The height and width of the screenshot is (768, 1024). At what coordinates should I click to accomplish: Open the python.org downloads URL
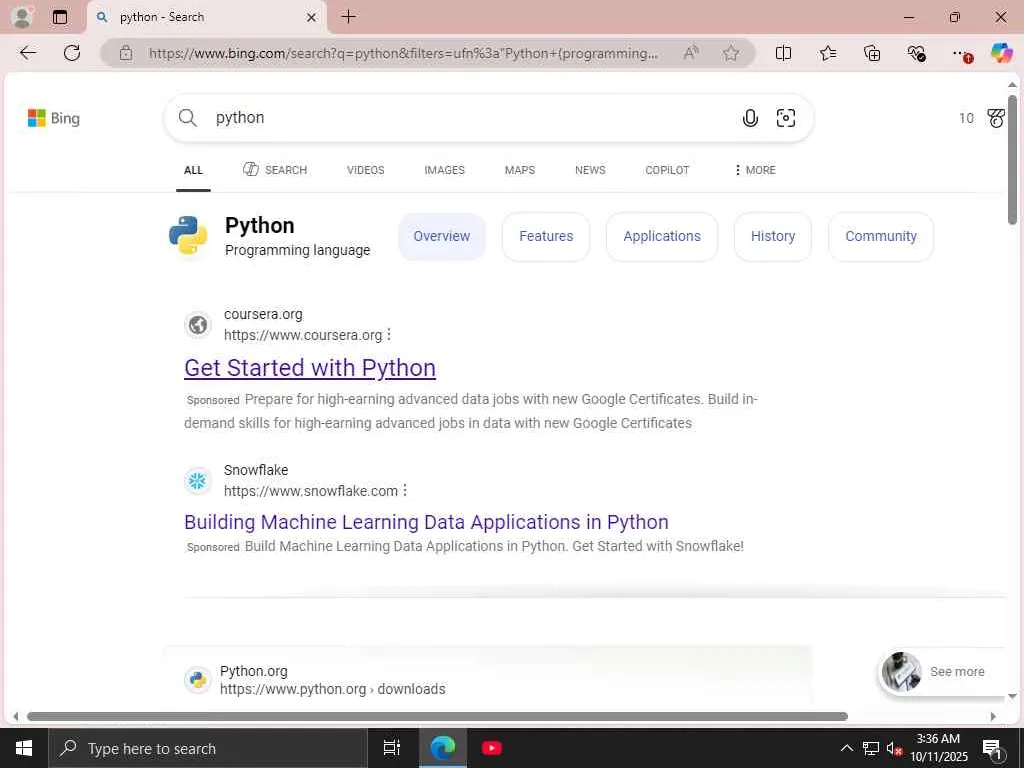pos(333,689)
